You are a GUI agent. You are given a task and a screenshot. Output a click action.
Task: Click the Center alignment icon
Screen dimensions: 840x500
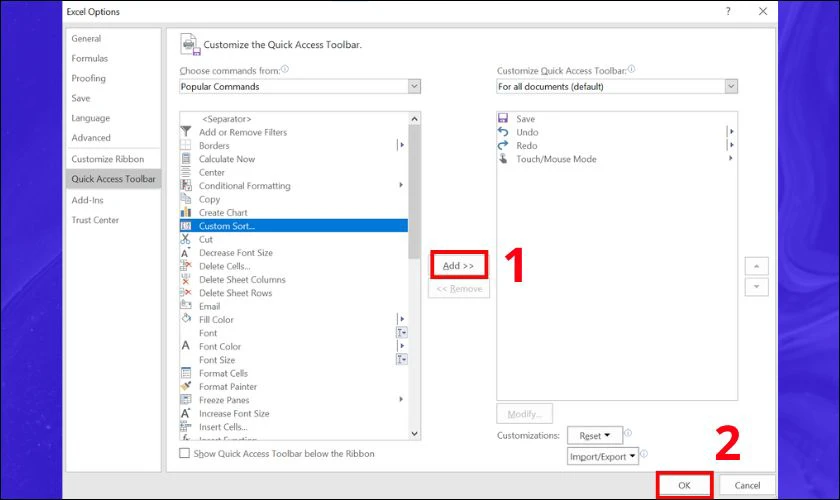pyautogui.click(x=186, y=171)
